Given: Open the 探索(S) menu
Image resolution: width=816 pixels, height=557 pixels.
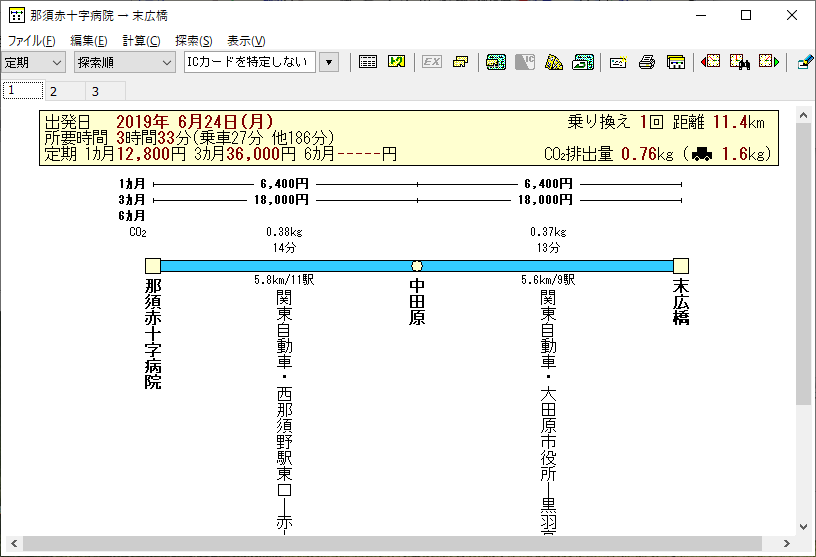Looking at the screenshot, I should pyautogui.click(x=194, y=41).
